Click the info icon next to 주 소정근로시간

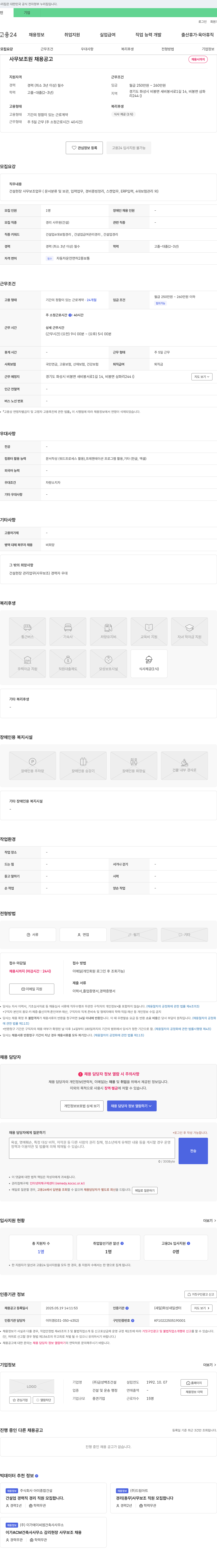tap(70, 315)
